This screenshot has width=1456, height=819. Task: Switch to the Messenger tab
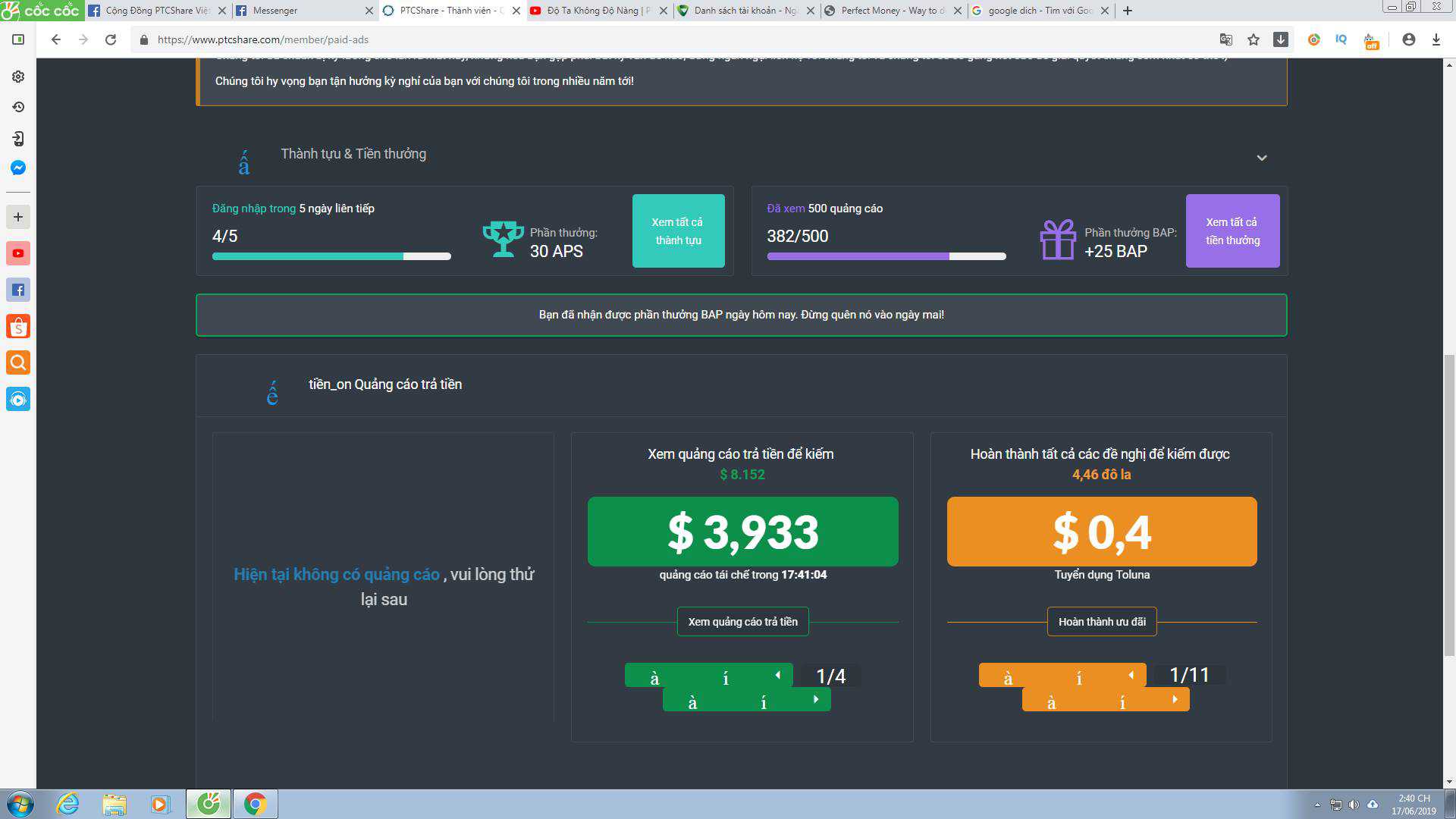(x=303, y=11)
